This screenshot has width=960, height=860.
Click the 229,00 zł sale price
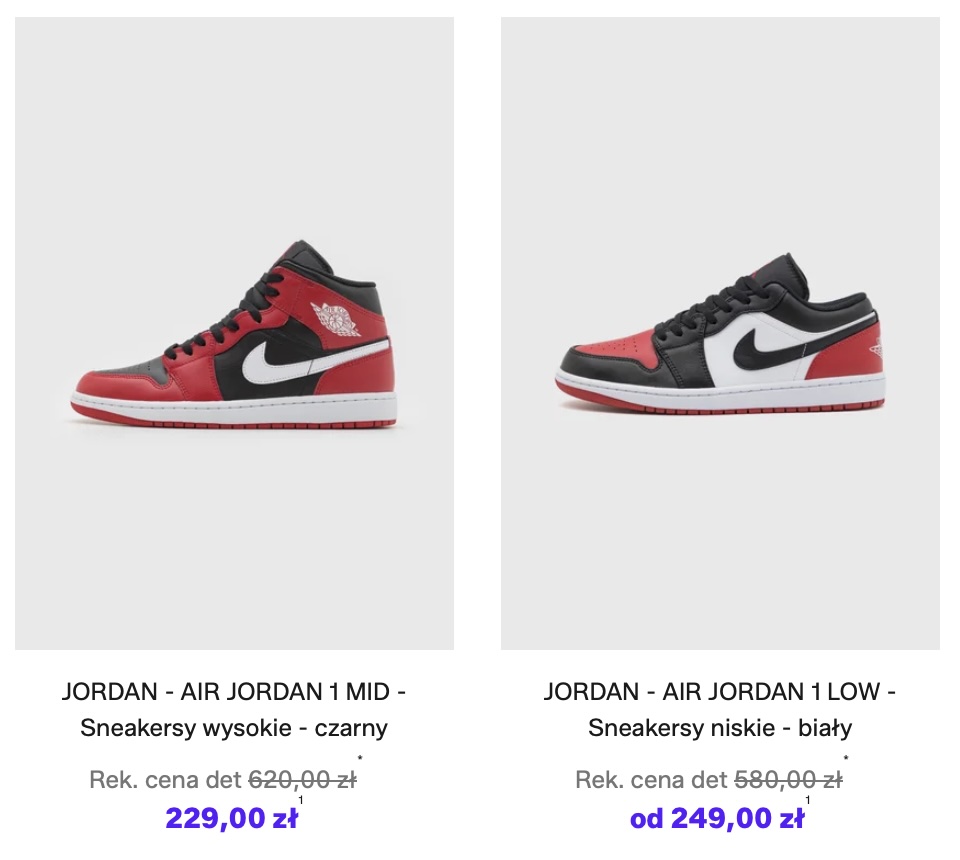(231, 818)
